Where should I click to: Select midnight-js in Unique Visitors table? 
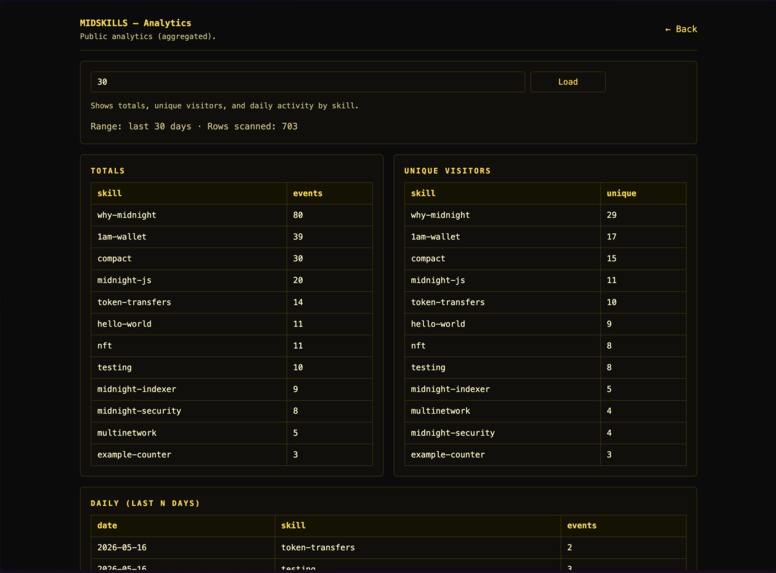pyautogui.click(x=438, y=281)
